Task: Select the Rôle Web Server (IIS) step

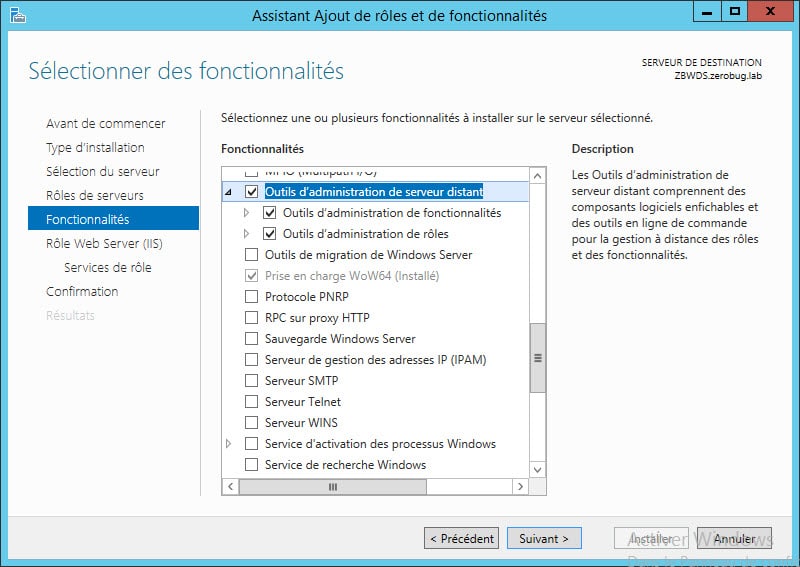Action: tap(104, 243)
